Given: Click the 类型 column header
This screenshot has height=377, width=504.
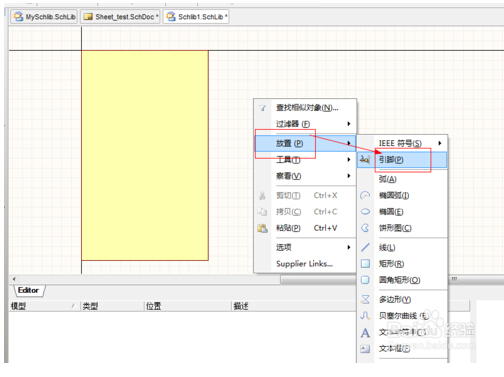Looking at the screenshot, I should pyautogui.click(x=112, y=306).
